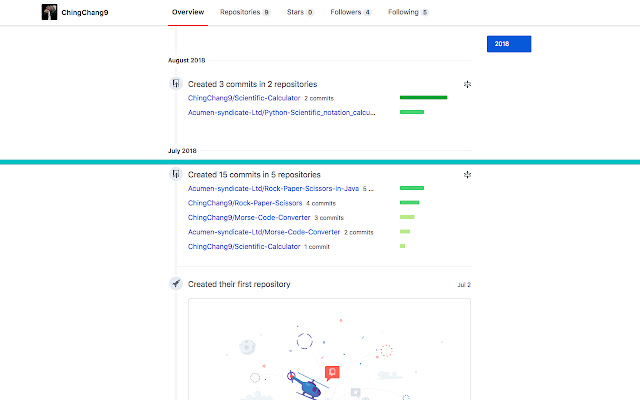This screenshot has width=640, height=400.
Task: Click the rocket first-repository icon
Action: tap(175, 284)
